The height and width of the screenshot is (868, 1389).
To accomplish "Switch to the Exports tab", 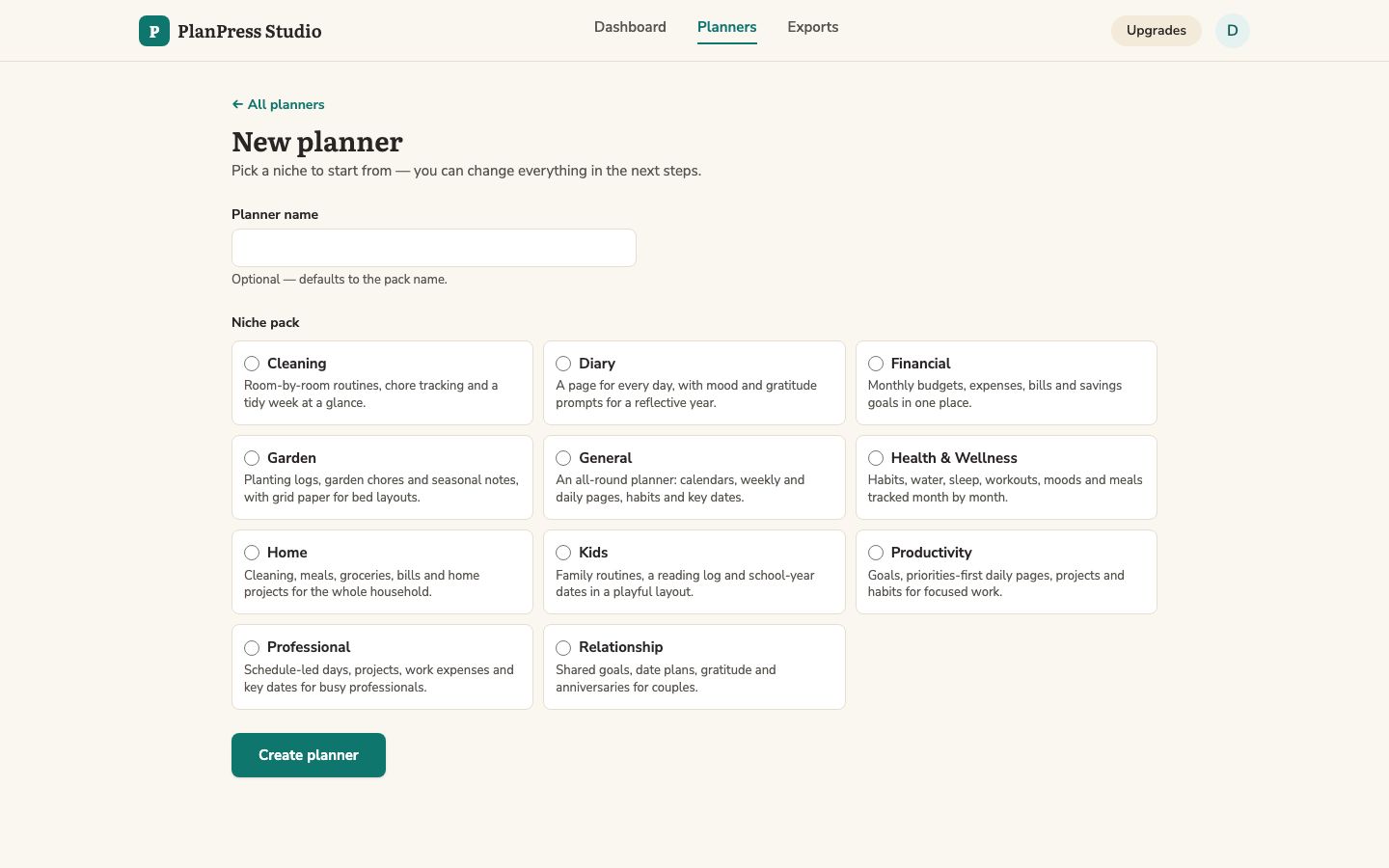I will click(x=813, y=27).
